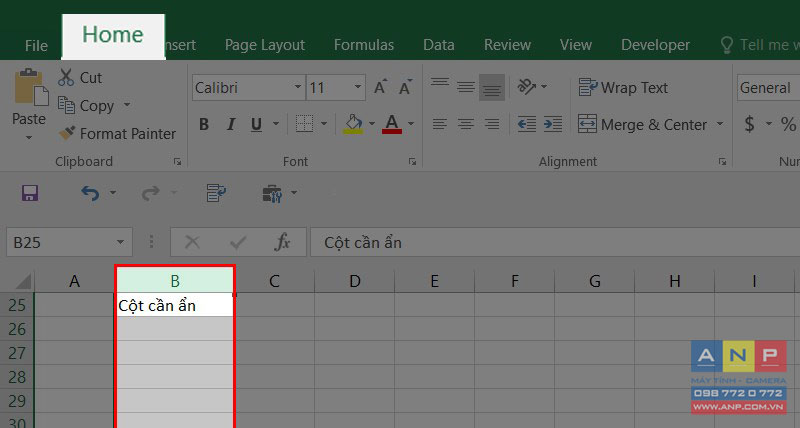Image resolution: width=800 pixels, height=428 pixels.
Task: Click the Insert Function fx icon
Action: click(x=282, y=242)
